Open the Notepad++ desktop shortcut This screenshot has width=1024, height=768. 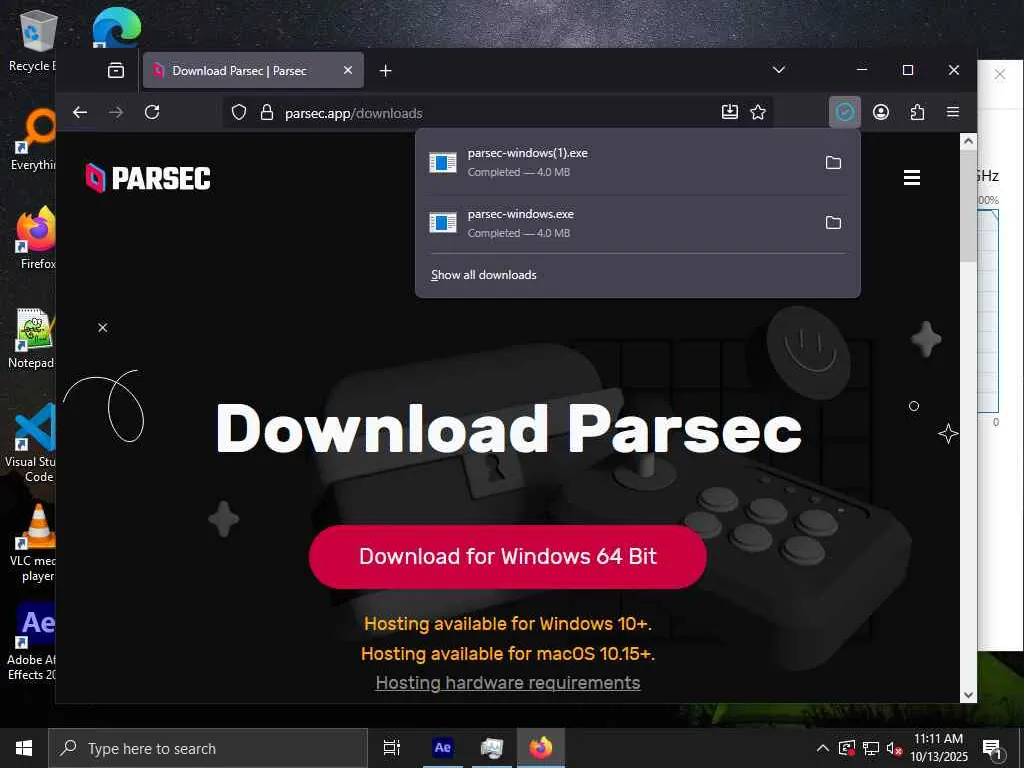(x=33, y=338)
